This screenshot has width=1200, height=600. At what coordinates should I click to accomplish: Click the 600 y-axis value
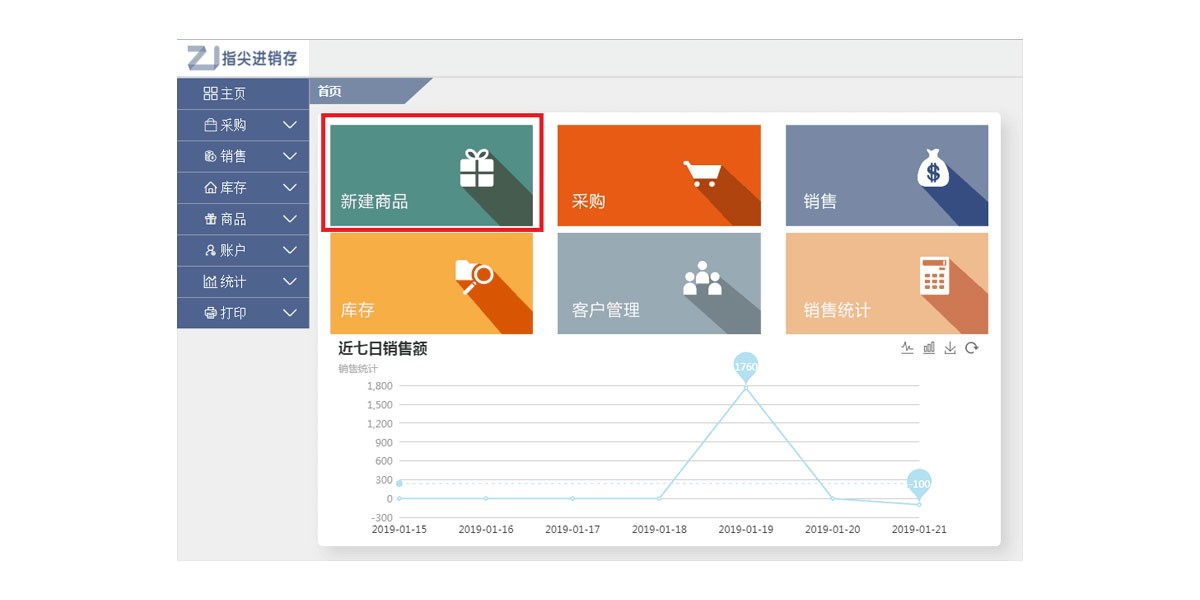pyautogui.click(x=384, y=461)
